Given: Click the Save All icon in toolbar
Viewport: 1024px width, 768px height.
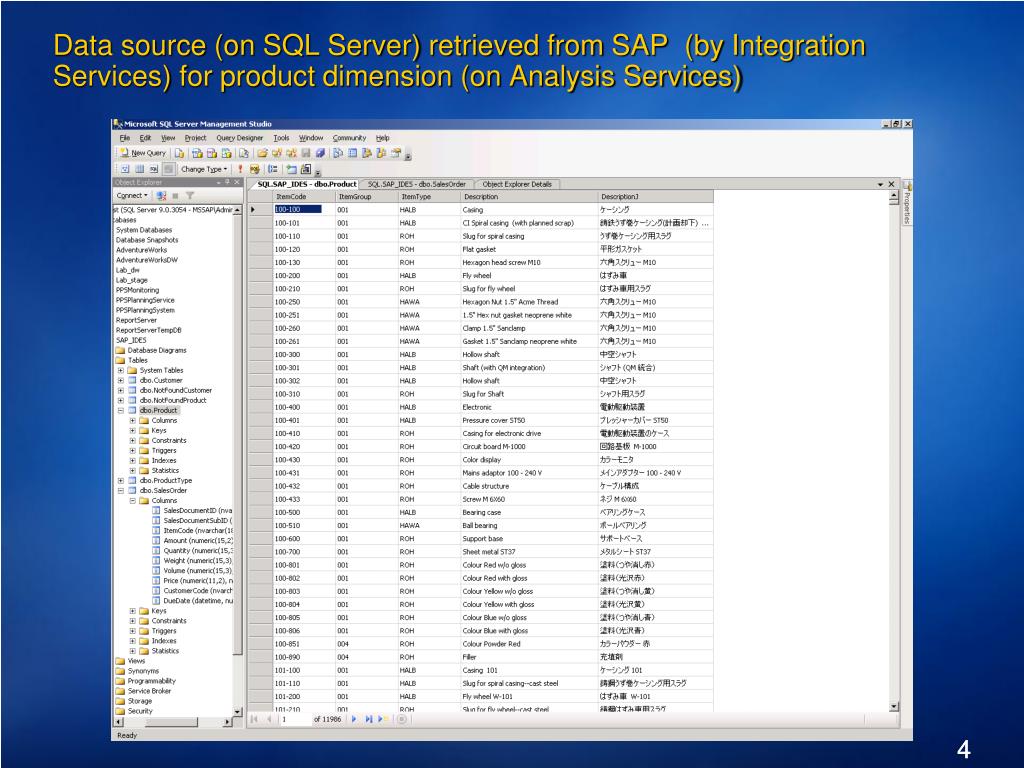Looking at the screenshot, I should coord(320,153).
